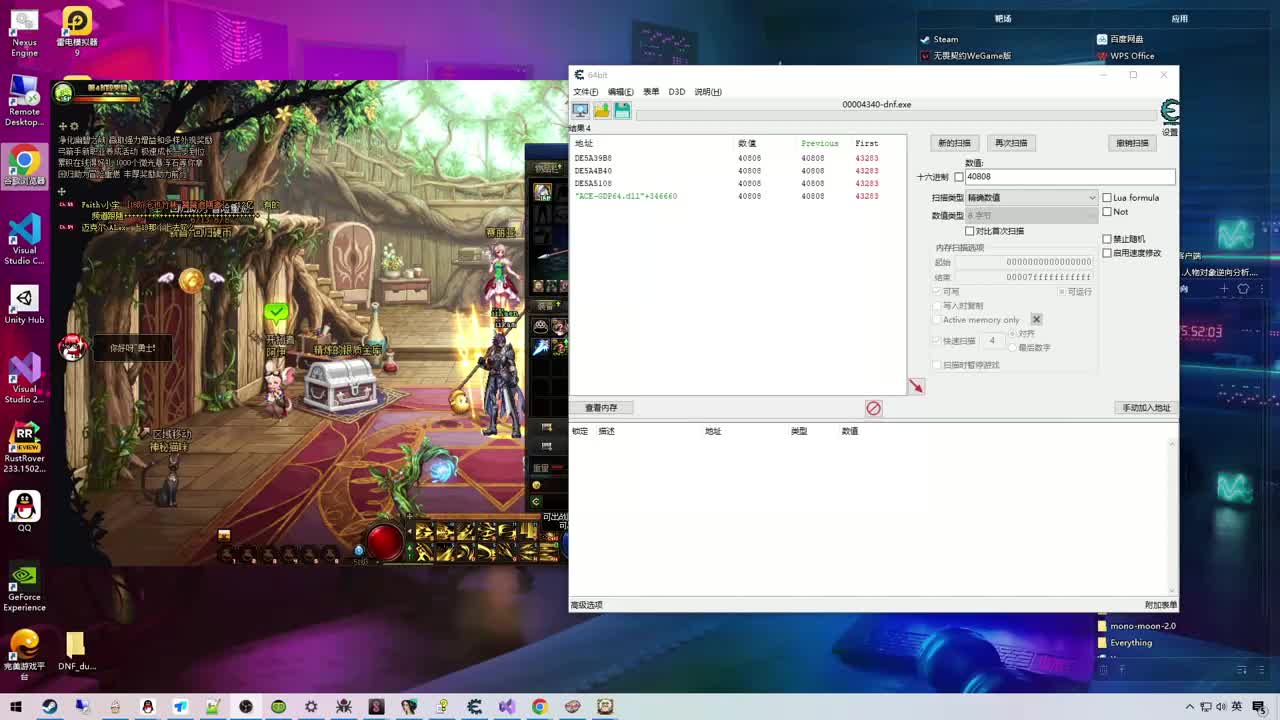Open RustRover desktop shortcut
Image resolution: width=1280 pixels, height=720 pixels.
coord(24,447)
